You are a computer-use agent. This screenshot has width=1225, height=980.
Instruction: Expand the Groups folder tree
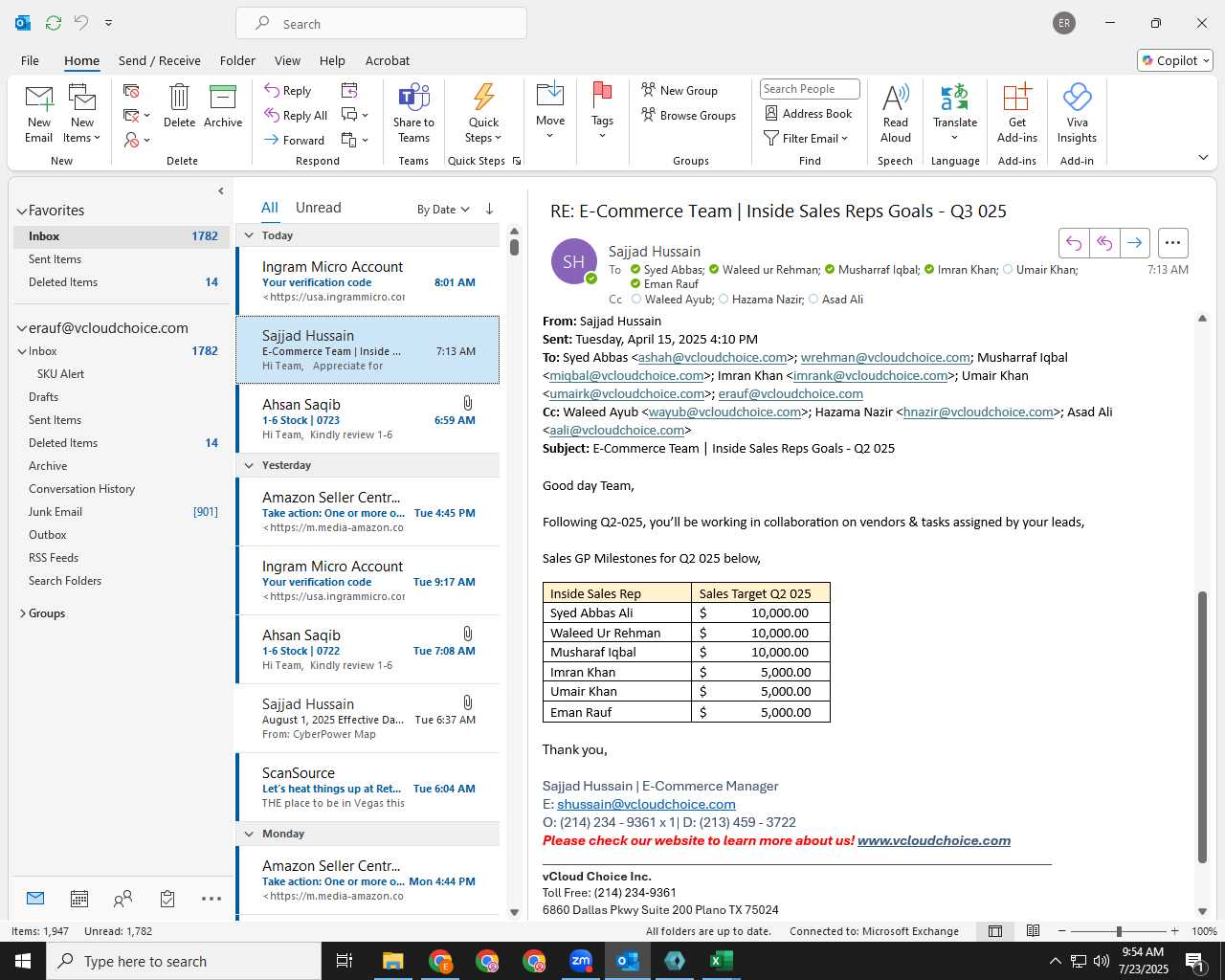coord(23,613)
